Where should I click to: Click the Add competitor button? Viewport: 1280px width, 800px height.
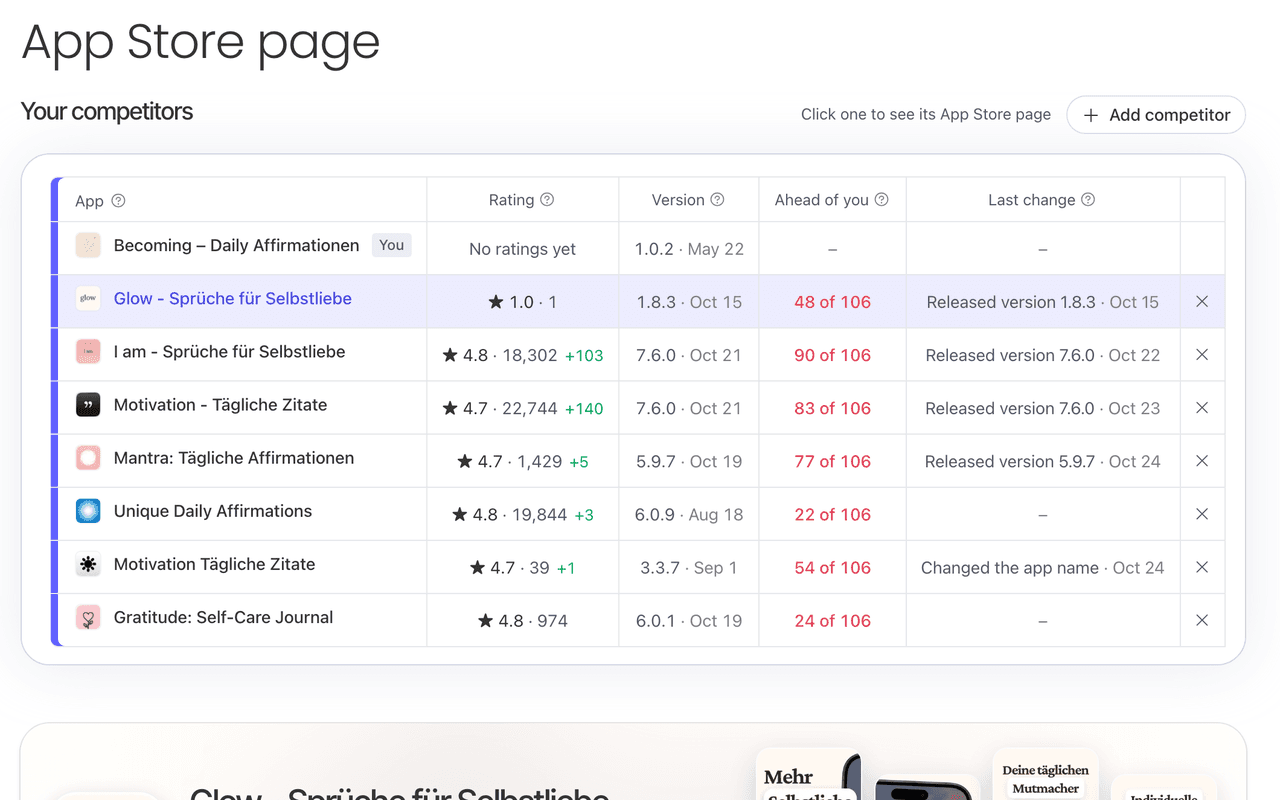[1155, 115]
